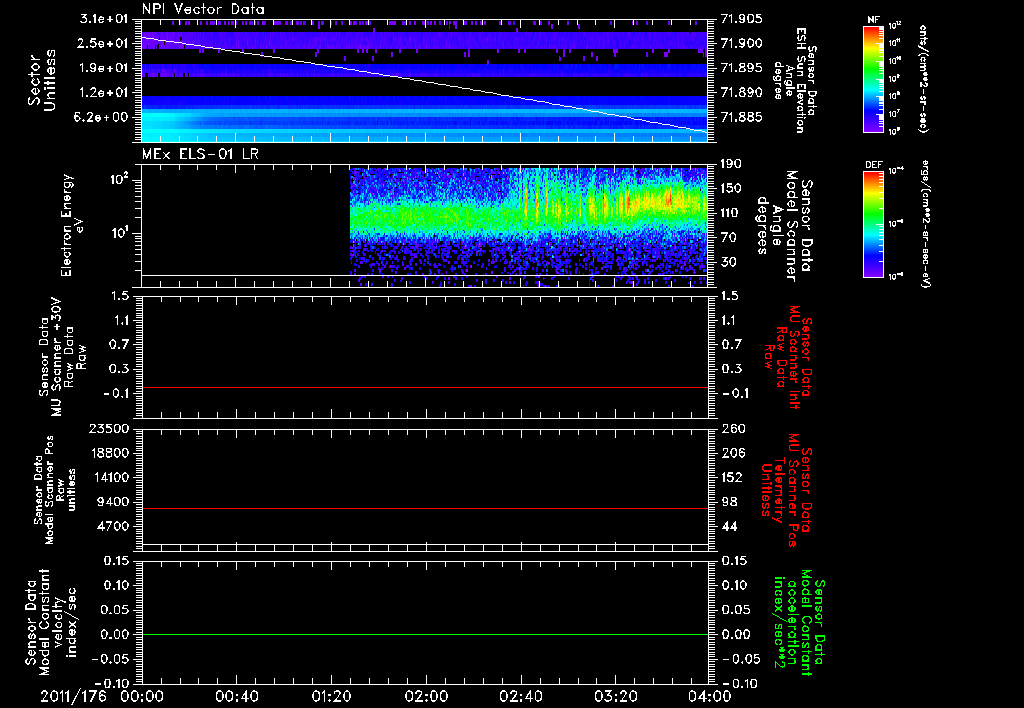Click the NF color scale bar
This screenshot has height=708, width=1024.
coord(870,79)
